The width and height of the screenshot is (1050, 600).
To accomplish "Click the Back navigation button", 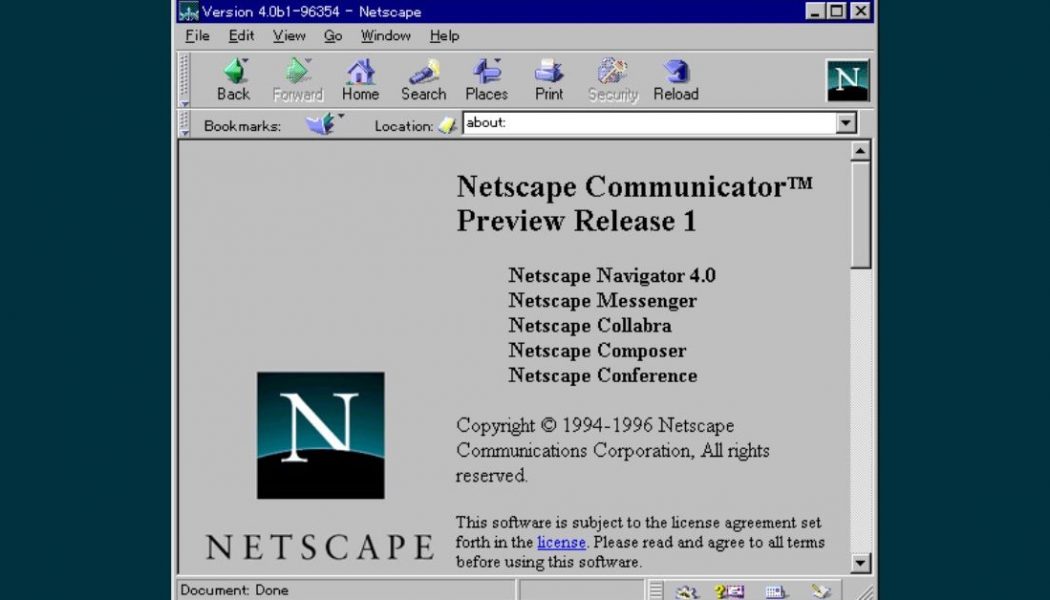I will (x=233, y=80).
